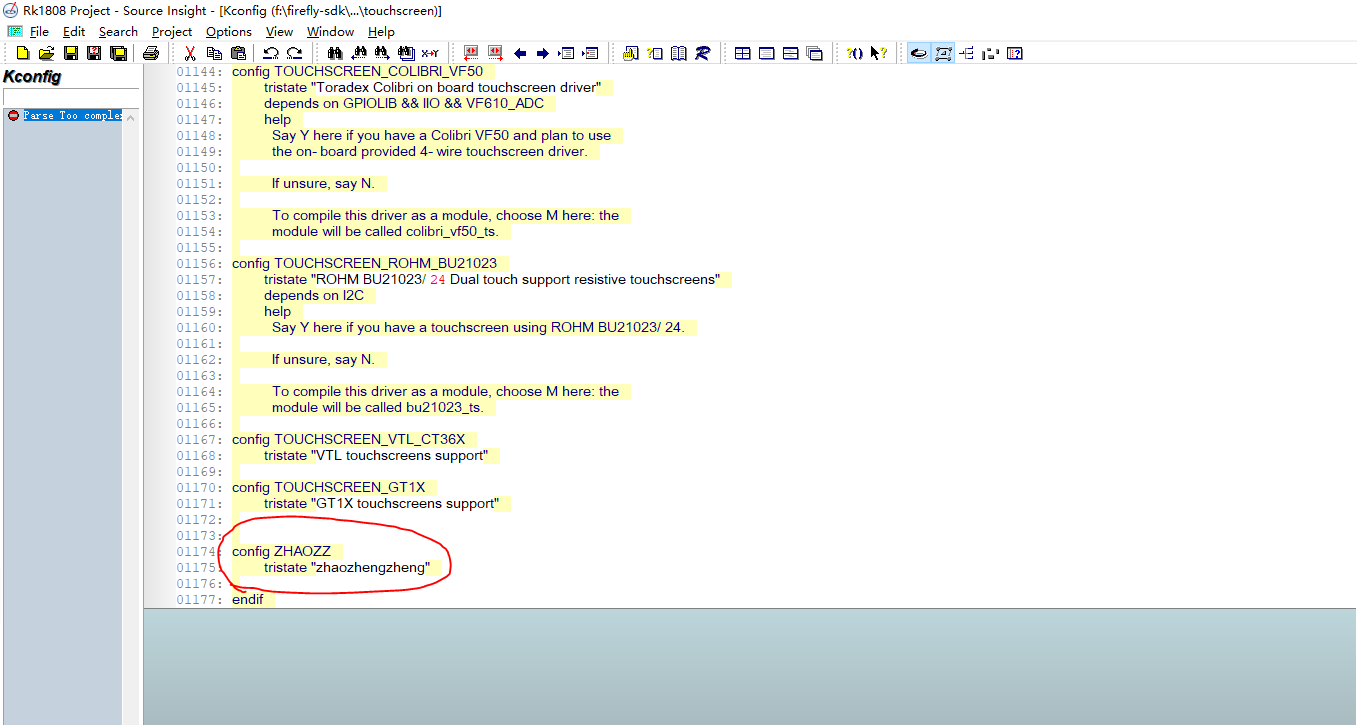Click the ?() function lookup icon
1357x725 pixels.
(854, 53)
